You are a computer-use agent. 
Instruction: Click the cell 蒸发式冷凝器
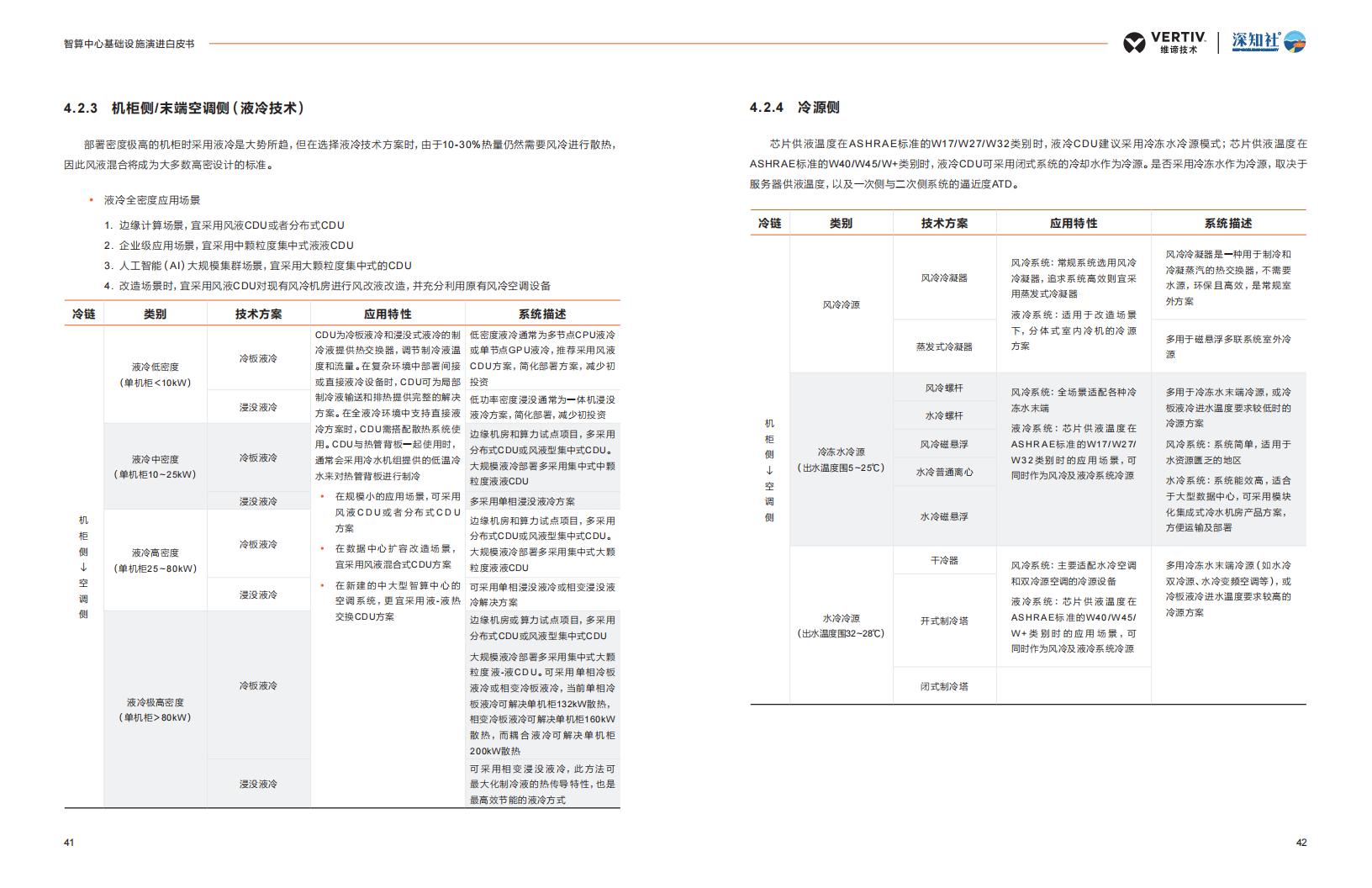[944, 346]
